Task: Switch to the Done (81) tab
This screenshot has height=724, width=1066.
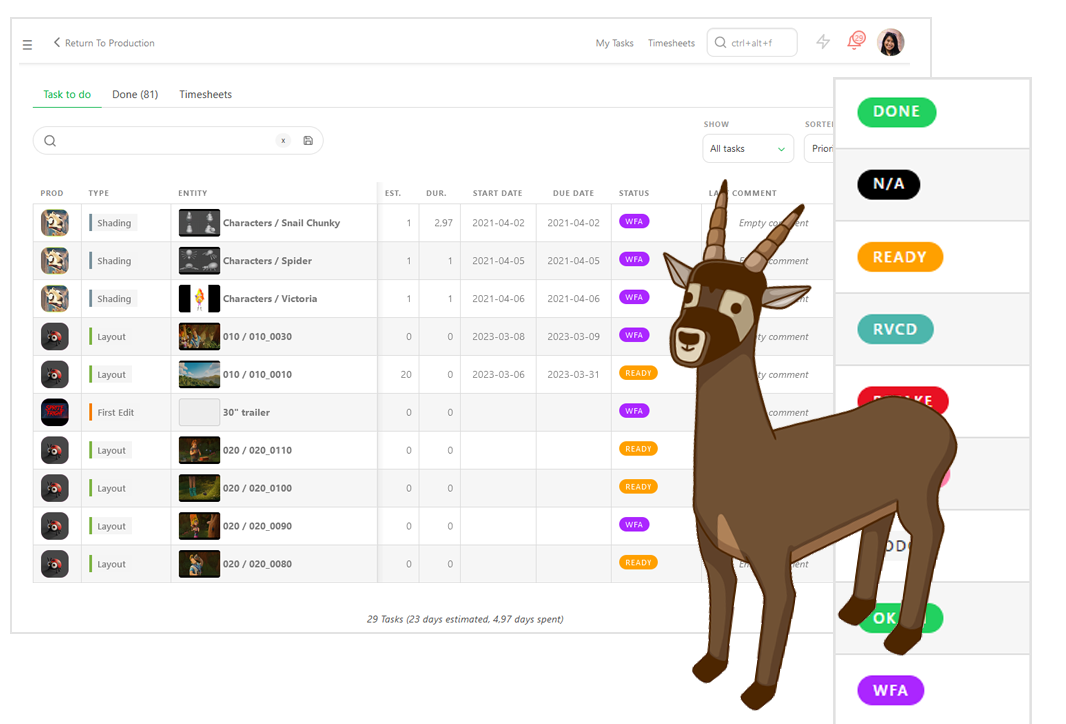Action: (135, 95)
